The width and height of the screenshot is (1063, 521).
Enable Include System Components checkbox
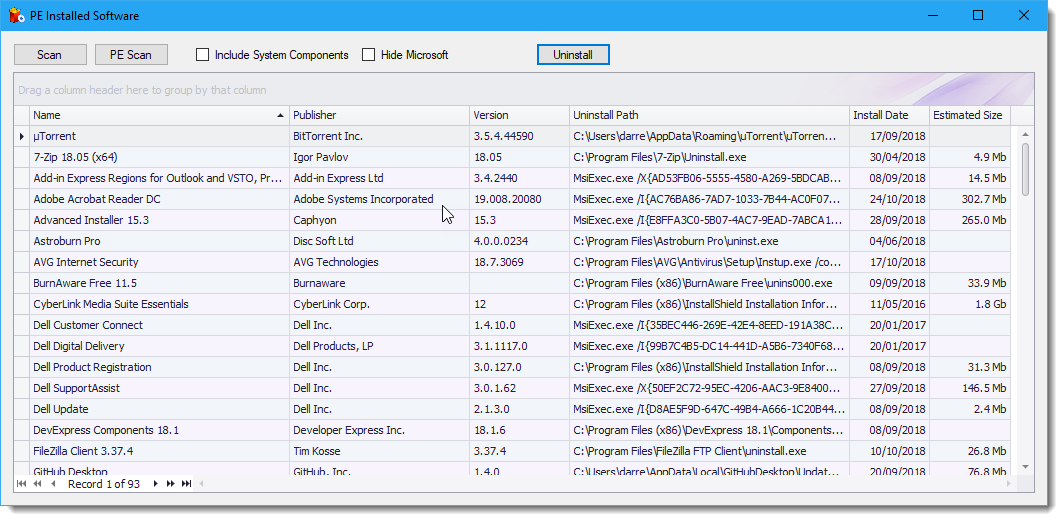pyautogui.click(x=203, y=55)
